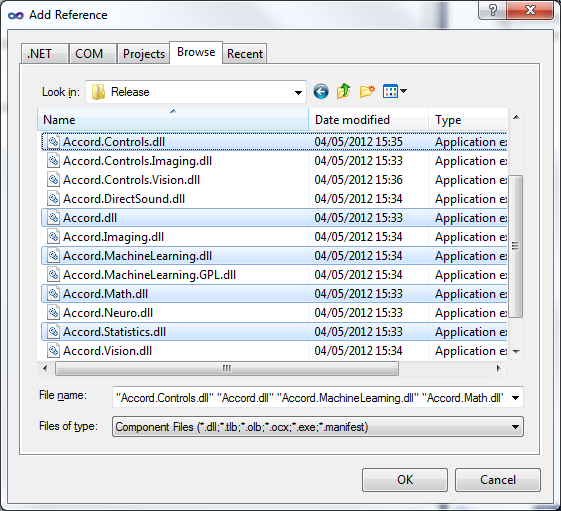Click the date of Accord.Controls.dll, 15:35
Viewport: 561px width, 511px height.
coord(358,142)
